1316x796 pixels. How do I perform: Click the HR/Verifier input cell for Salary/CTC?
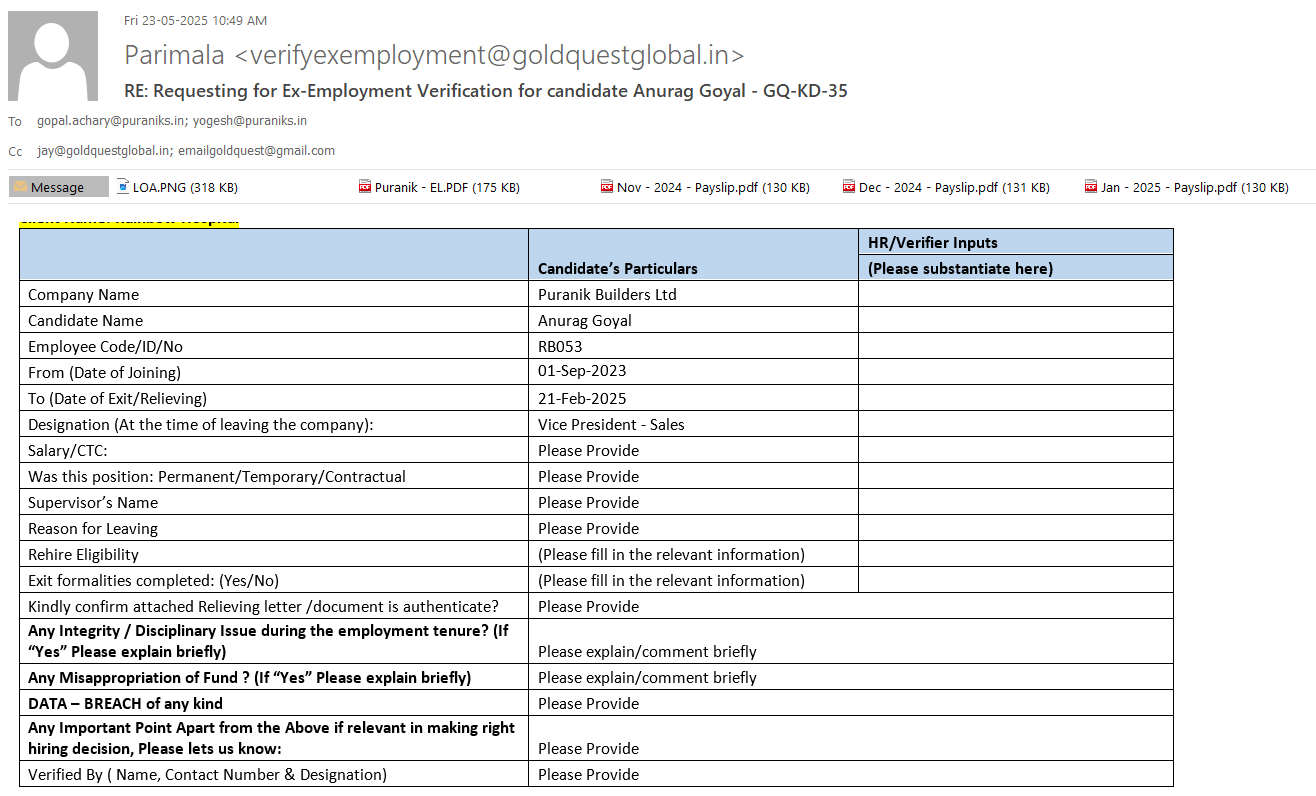pos(1015,450)
